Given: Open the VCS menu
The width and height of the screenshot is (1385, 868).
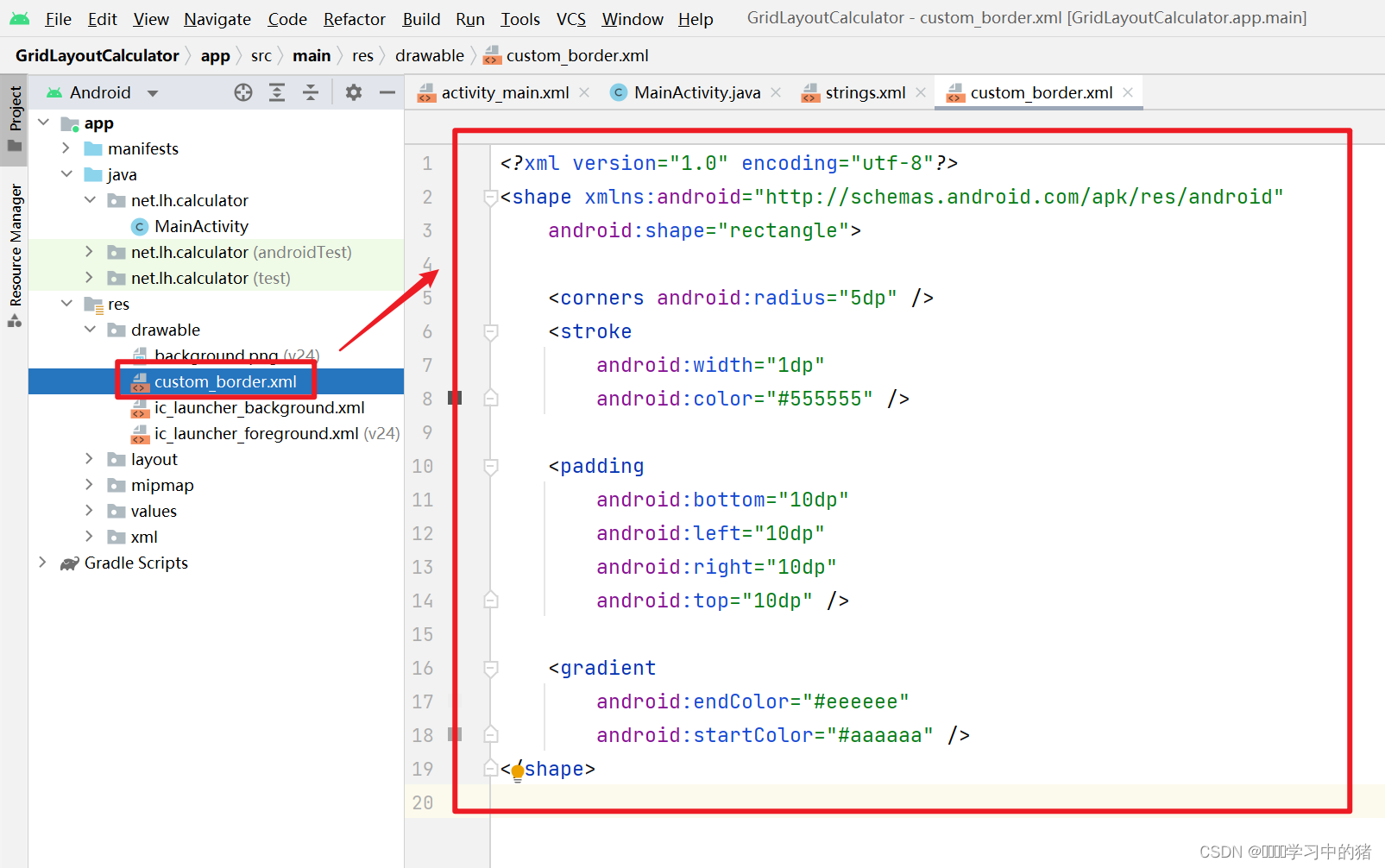Looking at the screenshot, I should (x=571, y=19).
